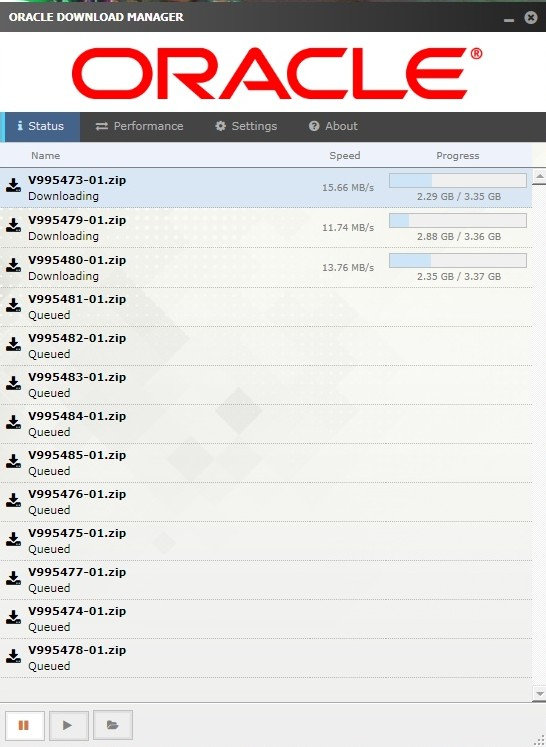Open the About tab
Screen dimensions: 546x747
point(333,126)
